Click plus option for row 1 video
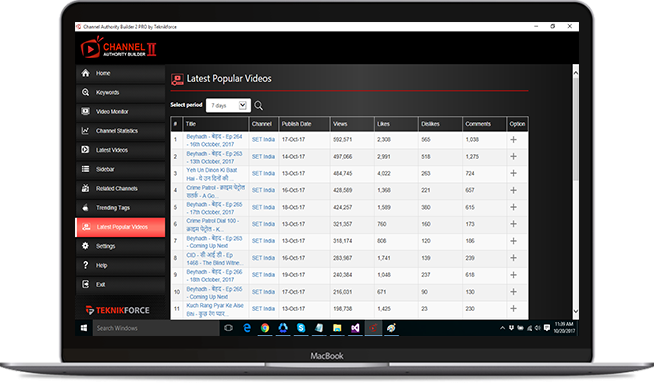Screen dimensions: 654x383 click(x=513, y=140)
